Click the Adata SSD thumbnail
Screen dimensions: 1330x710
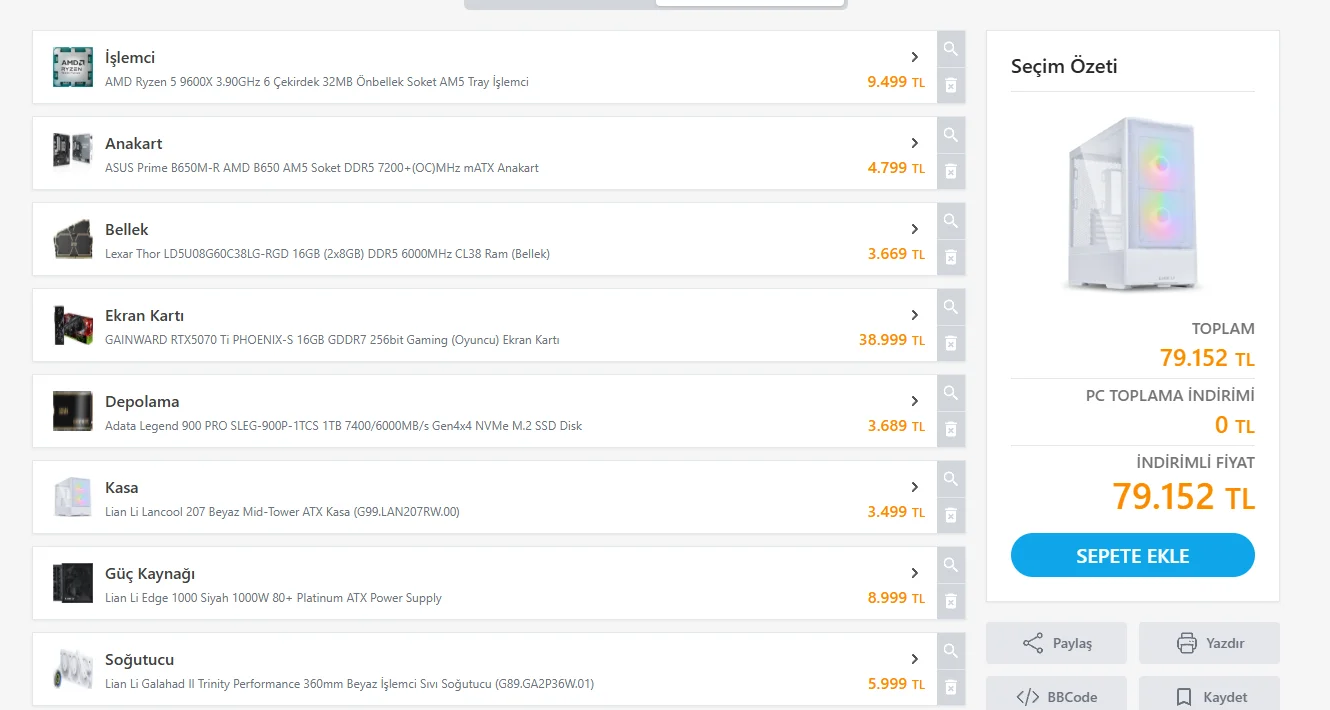click(73, 411)
